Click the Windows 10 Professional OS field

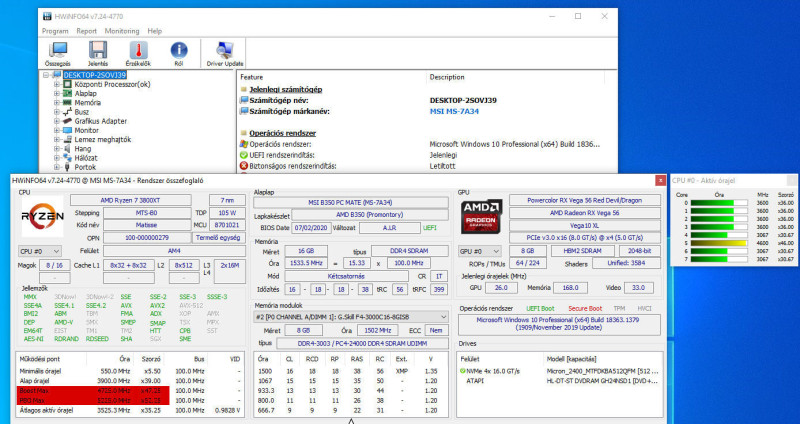pyautogui.click(x=559, y=324)
